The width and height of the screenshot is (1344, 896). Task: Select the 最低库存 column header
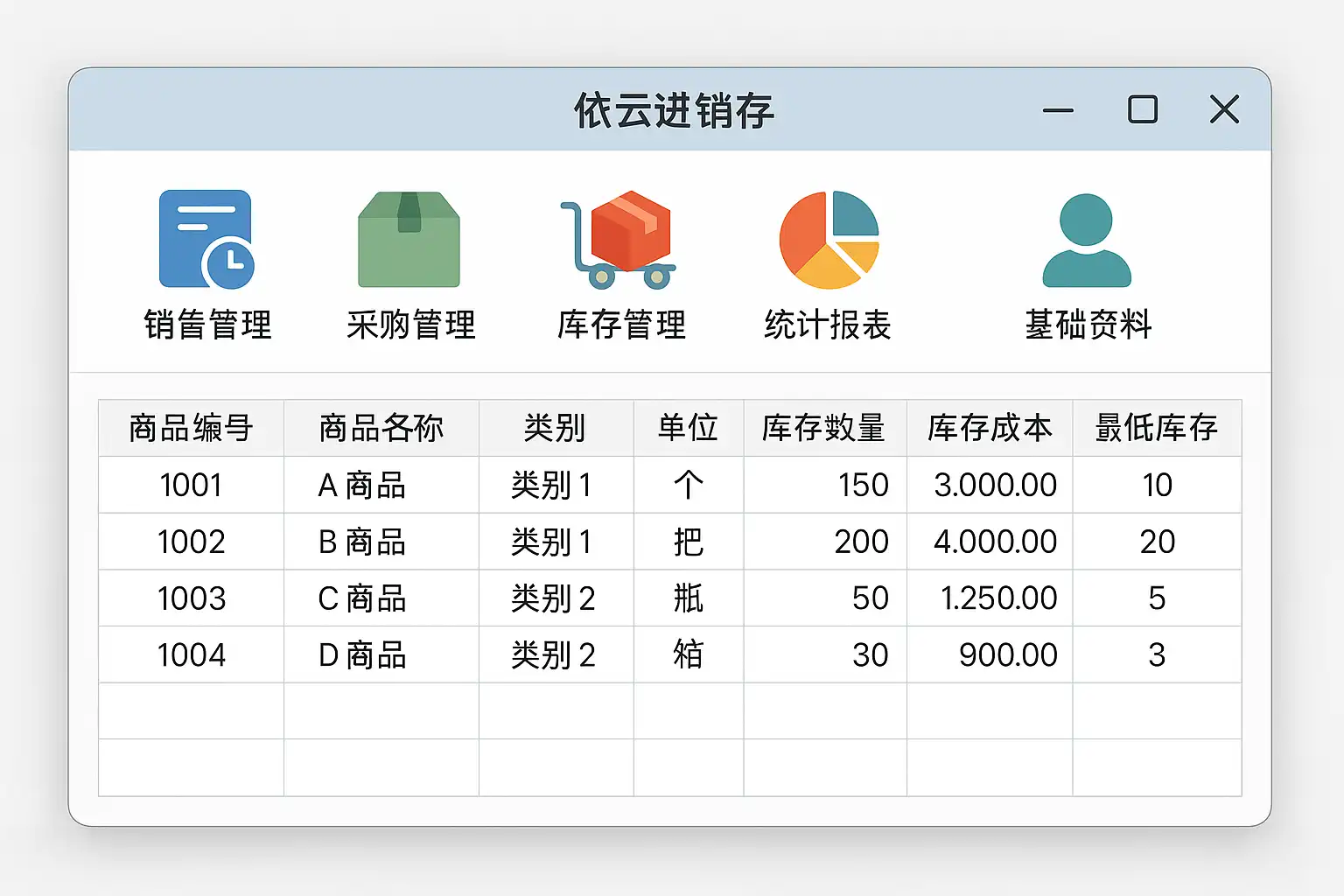(1156, 428)
